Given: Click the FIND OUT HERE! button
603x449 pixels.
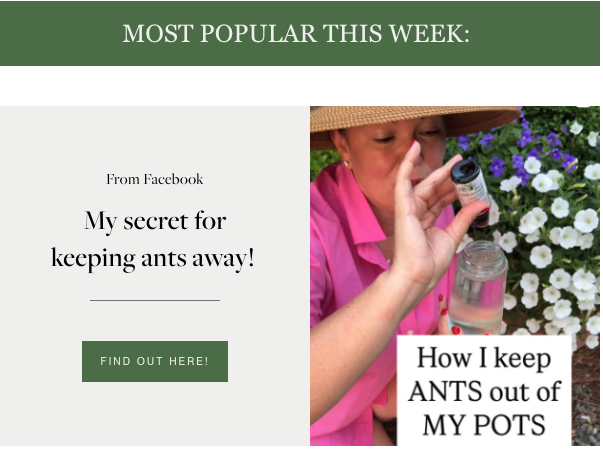Looking at the screenshot, I should [155, 361].
